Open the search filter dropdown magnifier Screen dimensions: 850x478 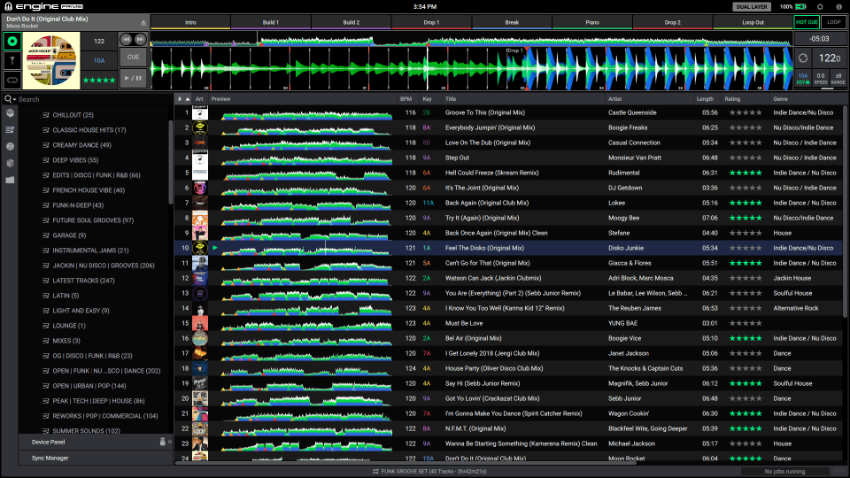[10, 99]
